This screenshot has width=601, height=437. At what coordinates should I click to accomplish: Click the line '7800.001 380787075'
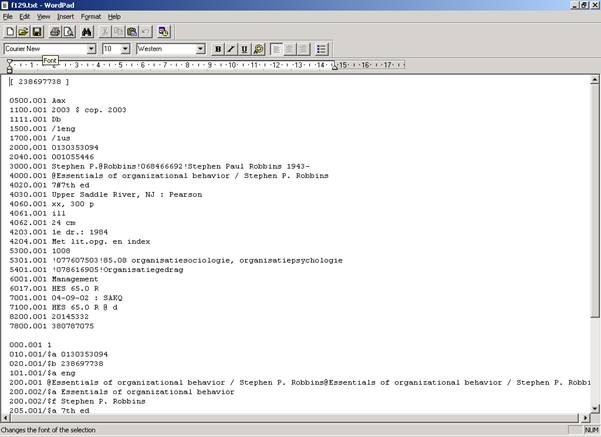(x=52, y=326)
